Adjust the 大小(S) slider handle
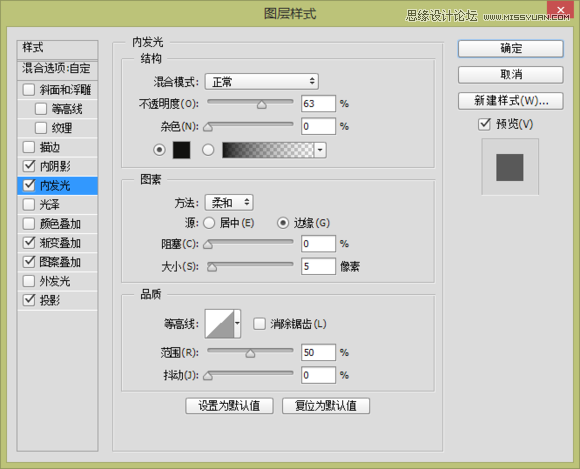This screenshot has height=469, width=580. [x=212, y=267]
